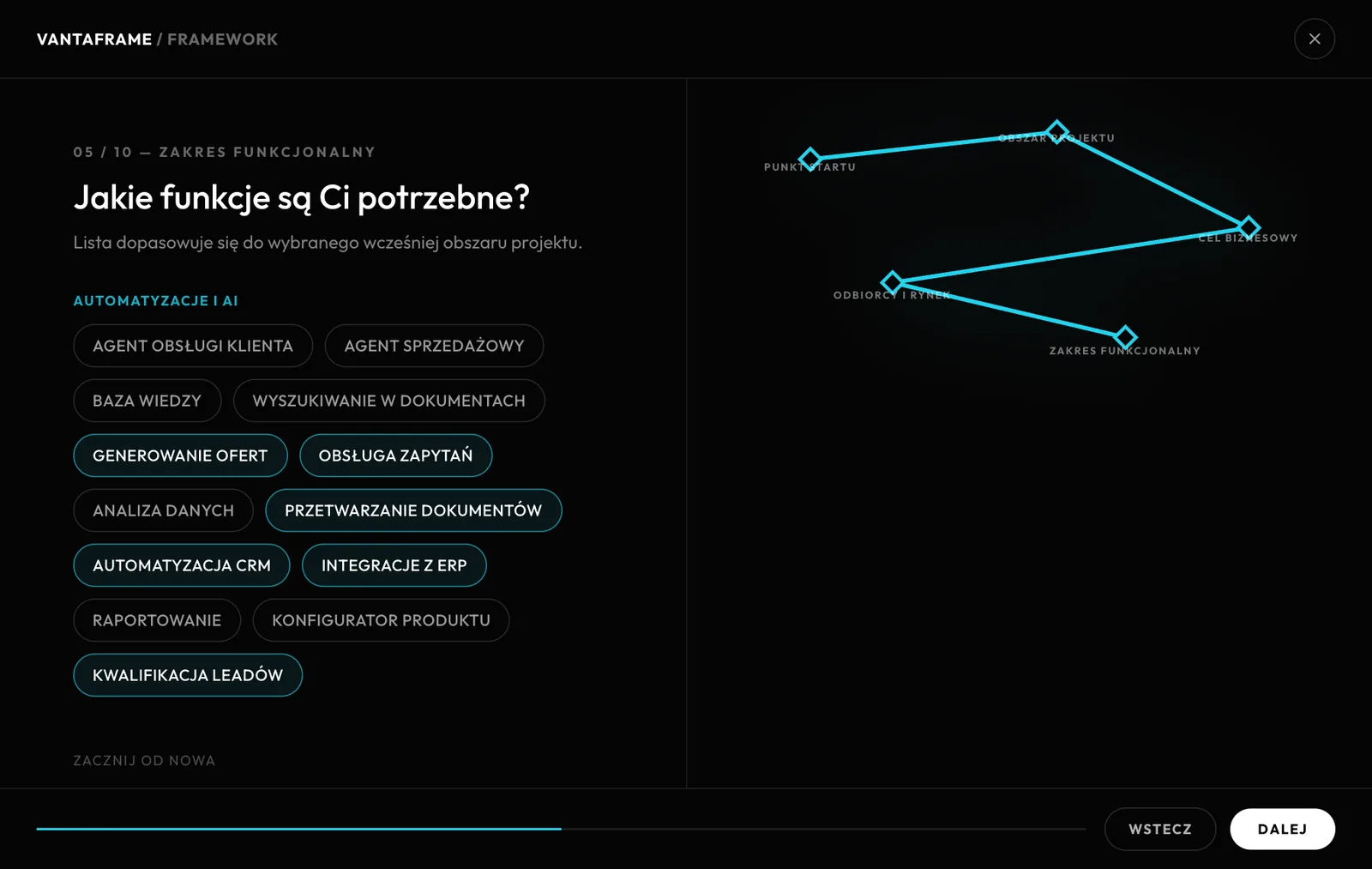Select the Odbiorcy i rynek diamond node
Image resolution: width=1372 pixels, height=869 pixels.
(x=892, y=281)
